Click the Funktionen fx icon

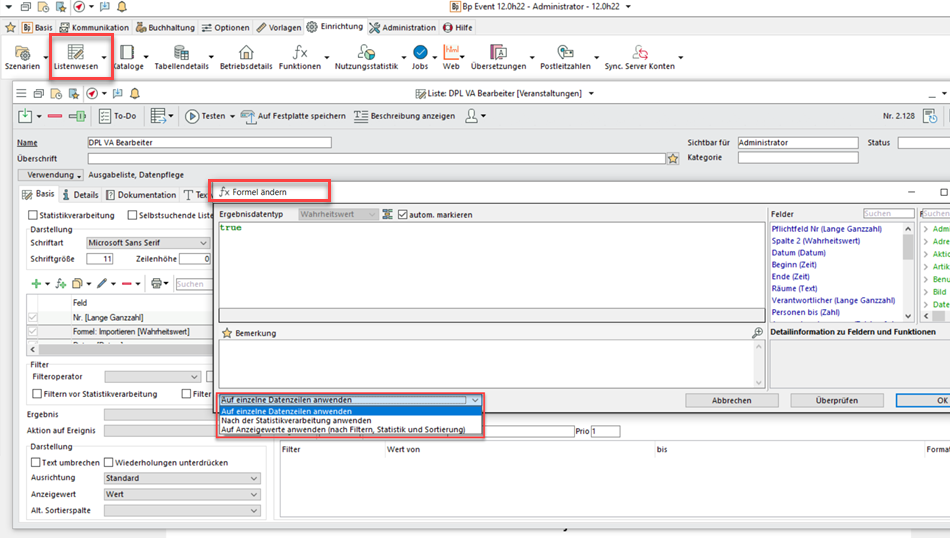tap(300, 57)
